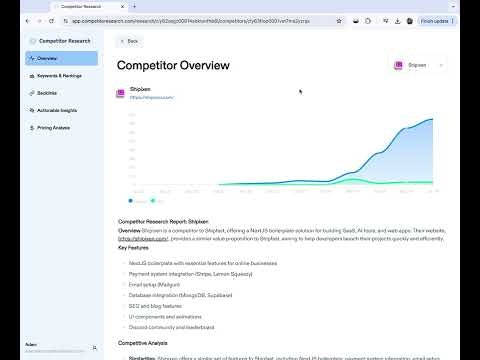Click the browser forward arrow

[x=39, y=21]
